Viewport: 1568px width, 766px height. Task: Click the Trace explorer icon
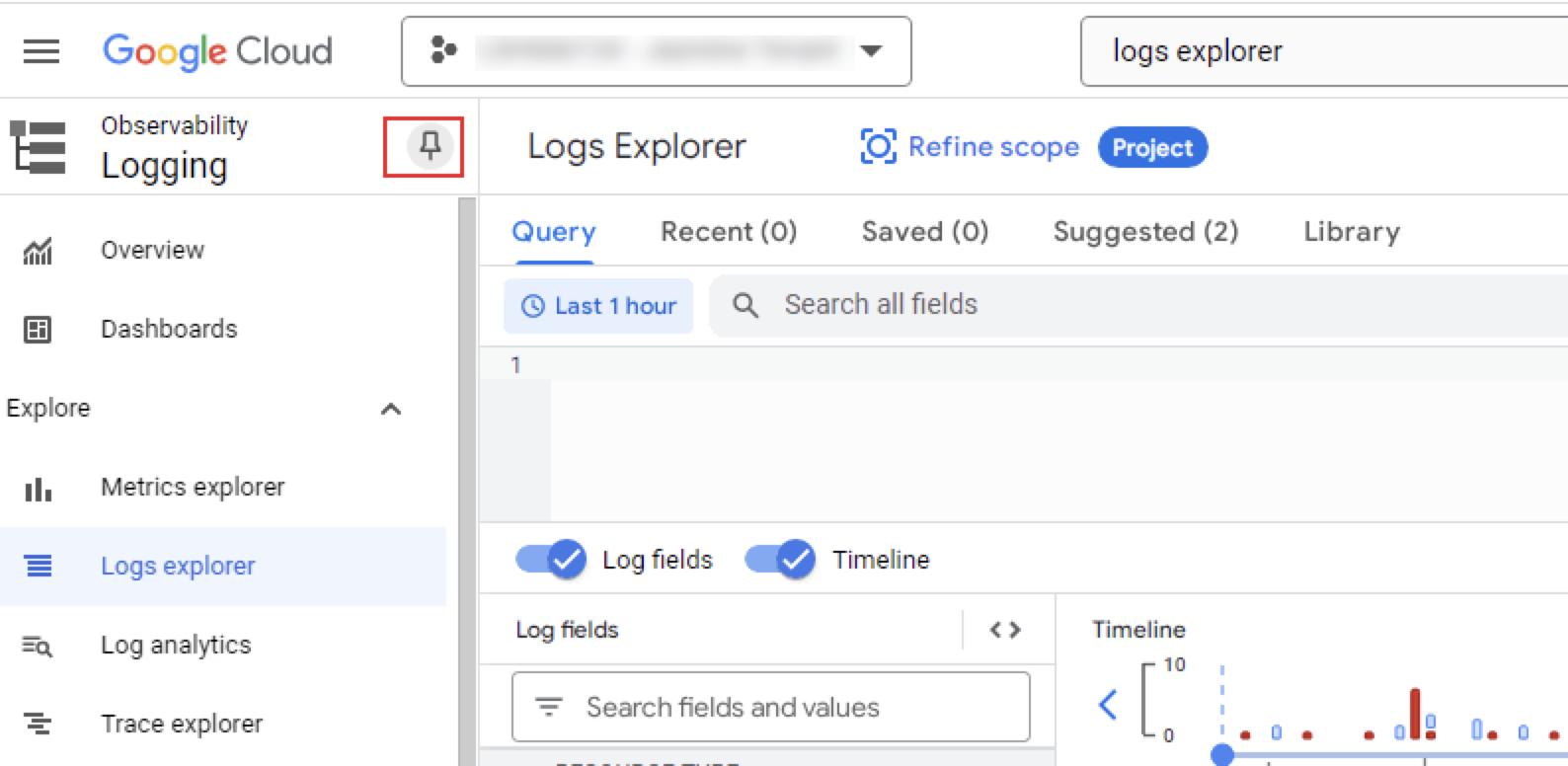[x=38, y=724]
